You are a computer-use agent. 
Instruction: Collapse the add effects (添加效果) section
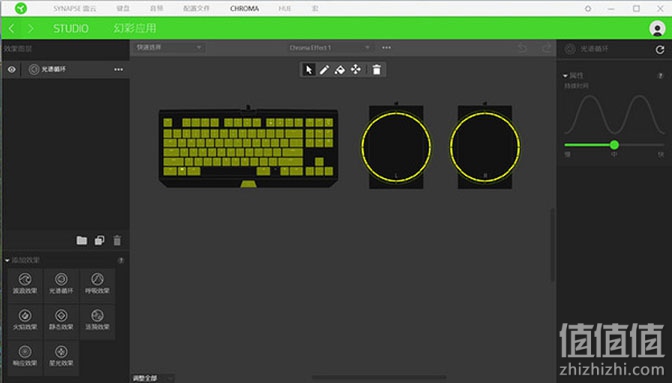click(7, 260)
